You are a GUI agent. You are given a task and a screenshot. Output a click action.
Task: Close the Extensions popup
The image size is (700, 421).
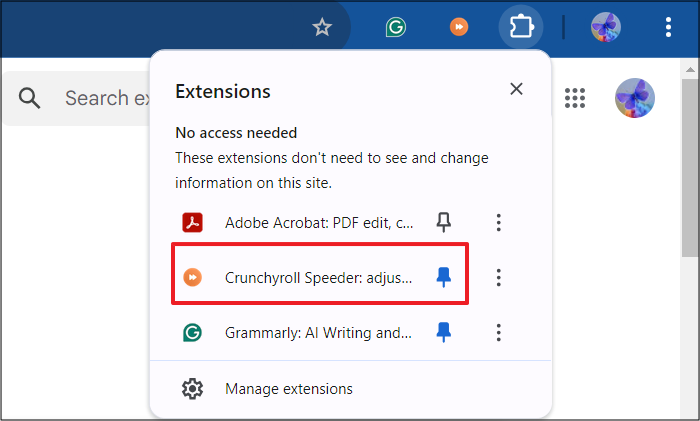coord(516,89)
